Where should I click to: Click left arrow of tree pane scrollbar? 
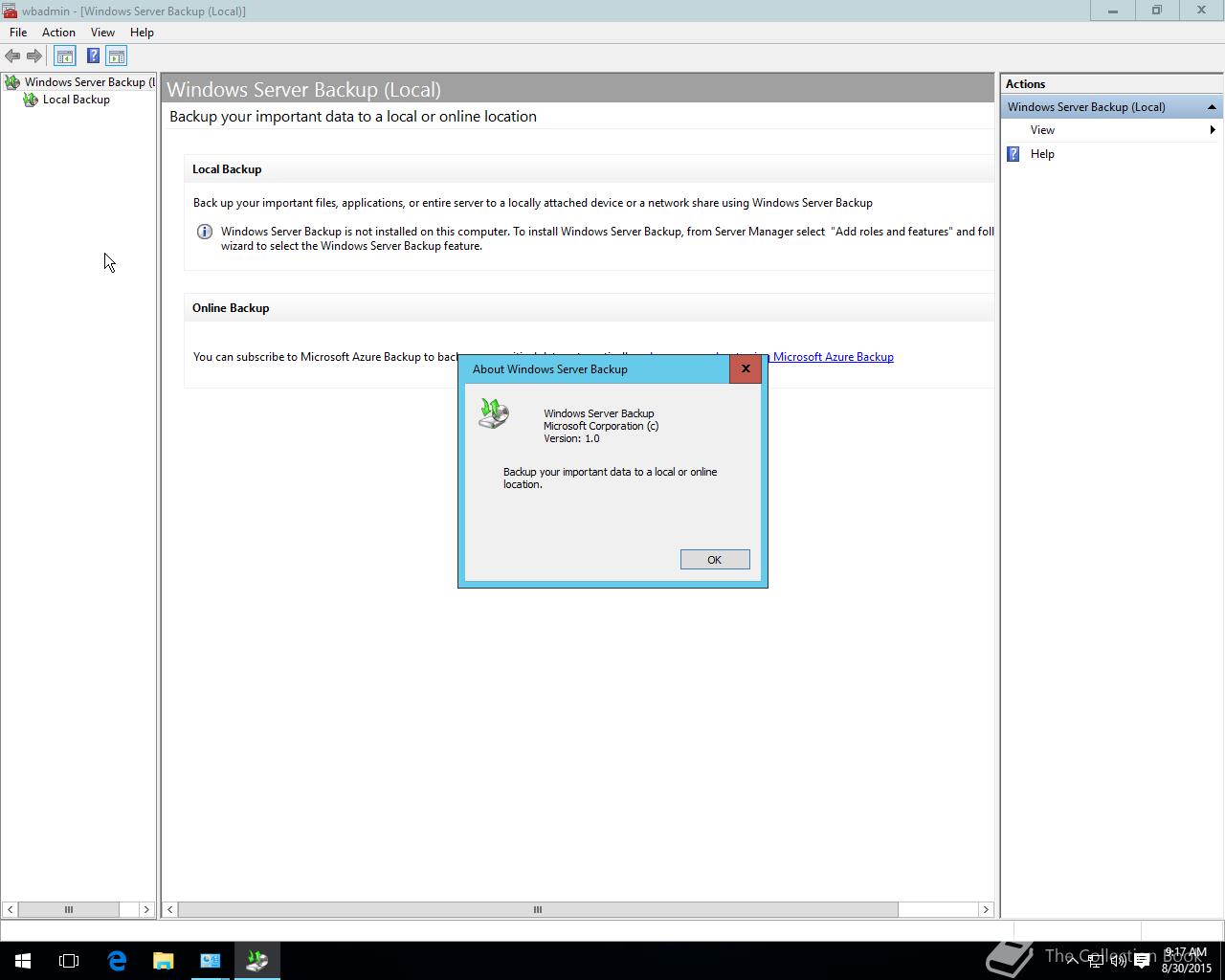pyautogui.click(x=10, y=910)
